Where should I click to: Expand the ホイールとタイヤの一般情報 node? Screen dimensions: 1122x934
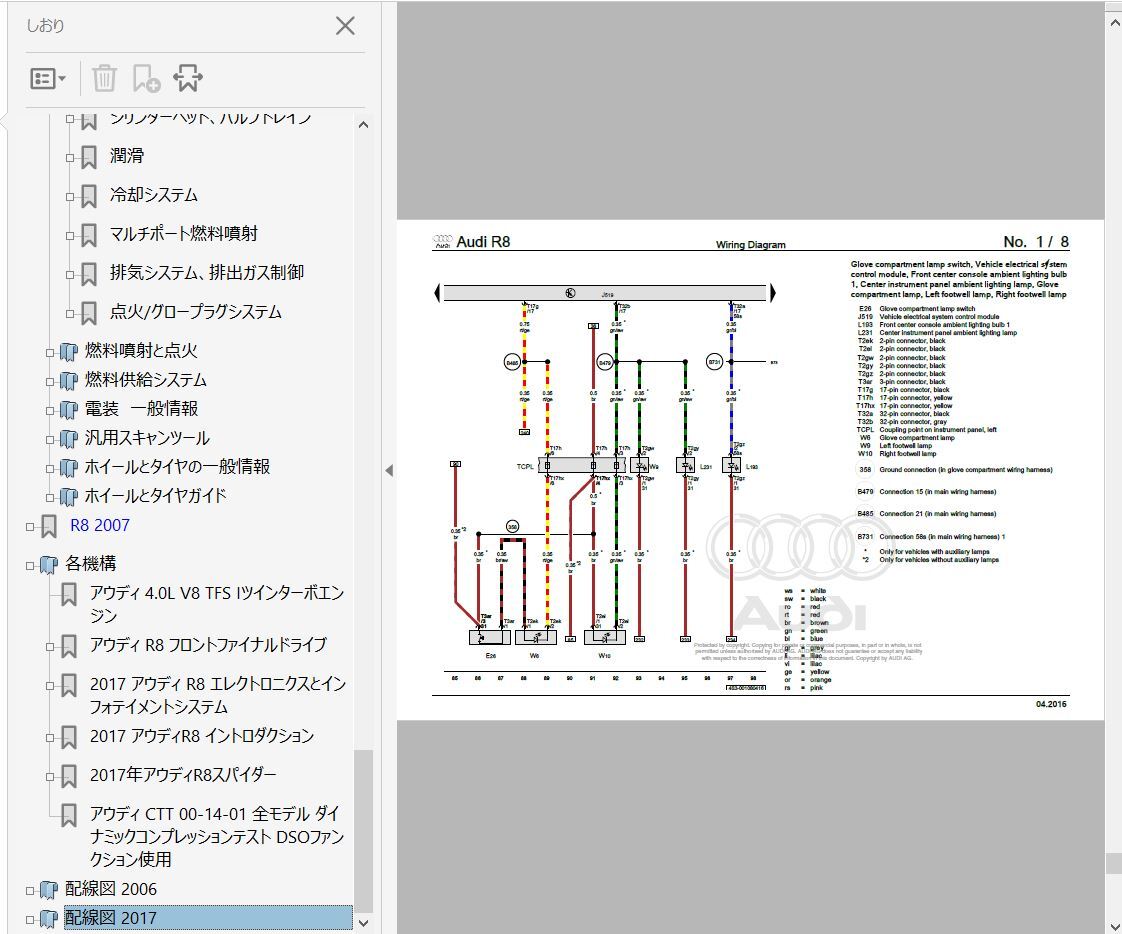[49, 469]
